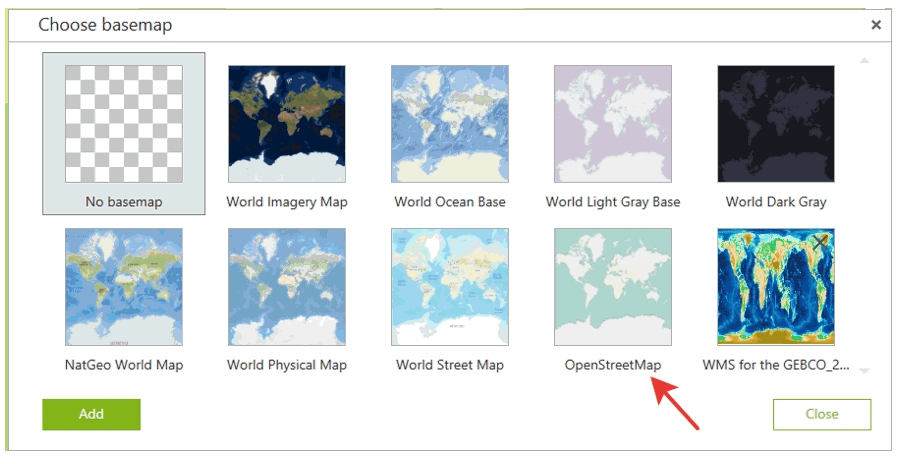
Task: Choose the World Imagery Map thumbnail
Action: [x=287, y=124]
